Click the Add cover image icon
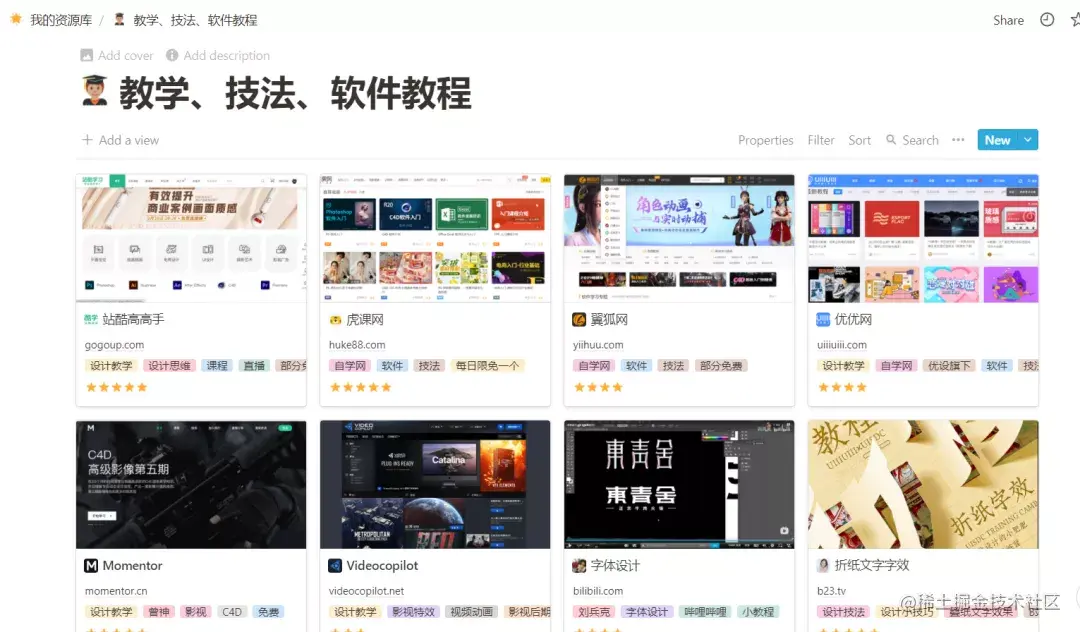1080x632 pixels. [x=86, y=55]
